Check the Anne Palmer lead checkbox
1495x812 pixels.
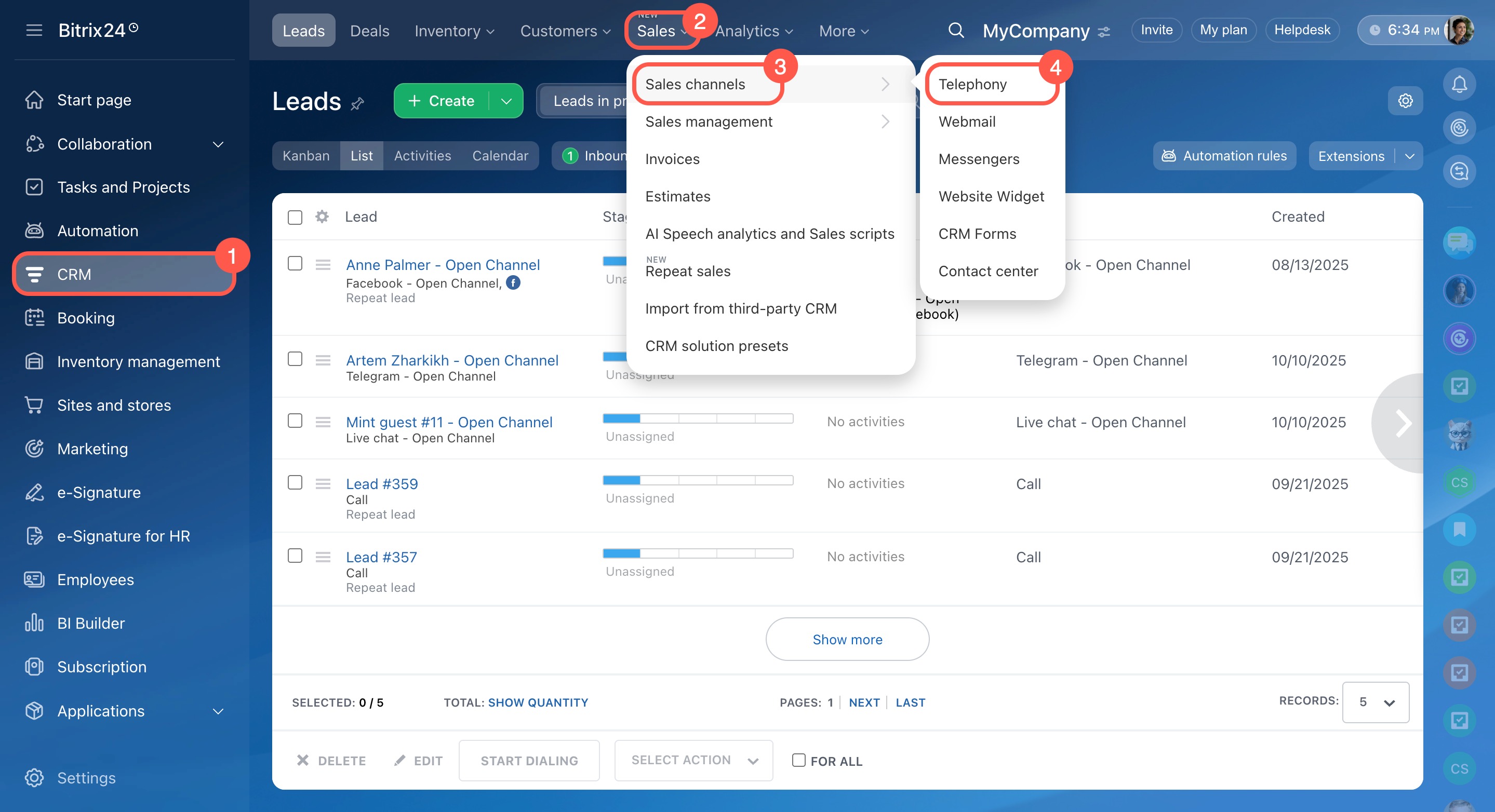(295, 264)
